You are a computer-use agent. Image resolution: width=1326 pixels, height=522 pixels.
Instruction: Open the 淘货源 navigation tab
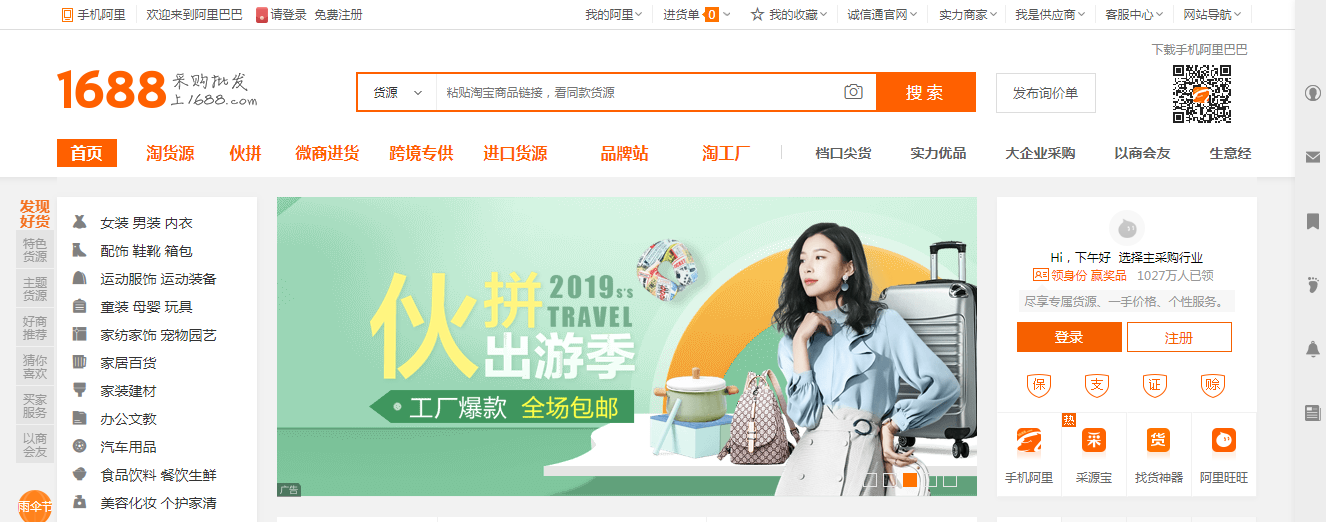click(170, 153)
